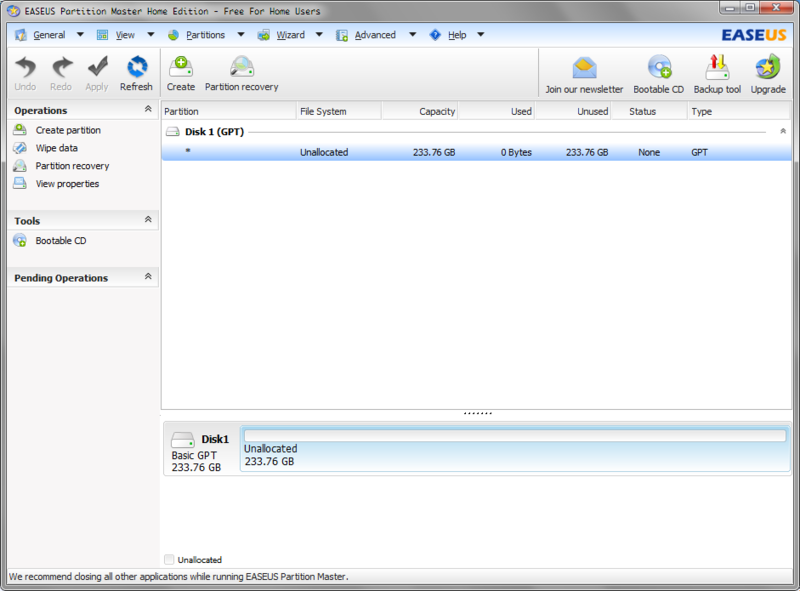The width and height of the screenshot is (800, 591).
Task: Open the Advanced menu
Action: click(375, 35)
